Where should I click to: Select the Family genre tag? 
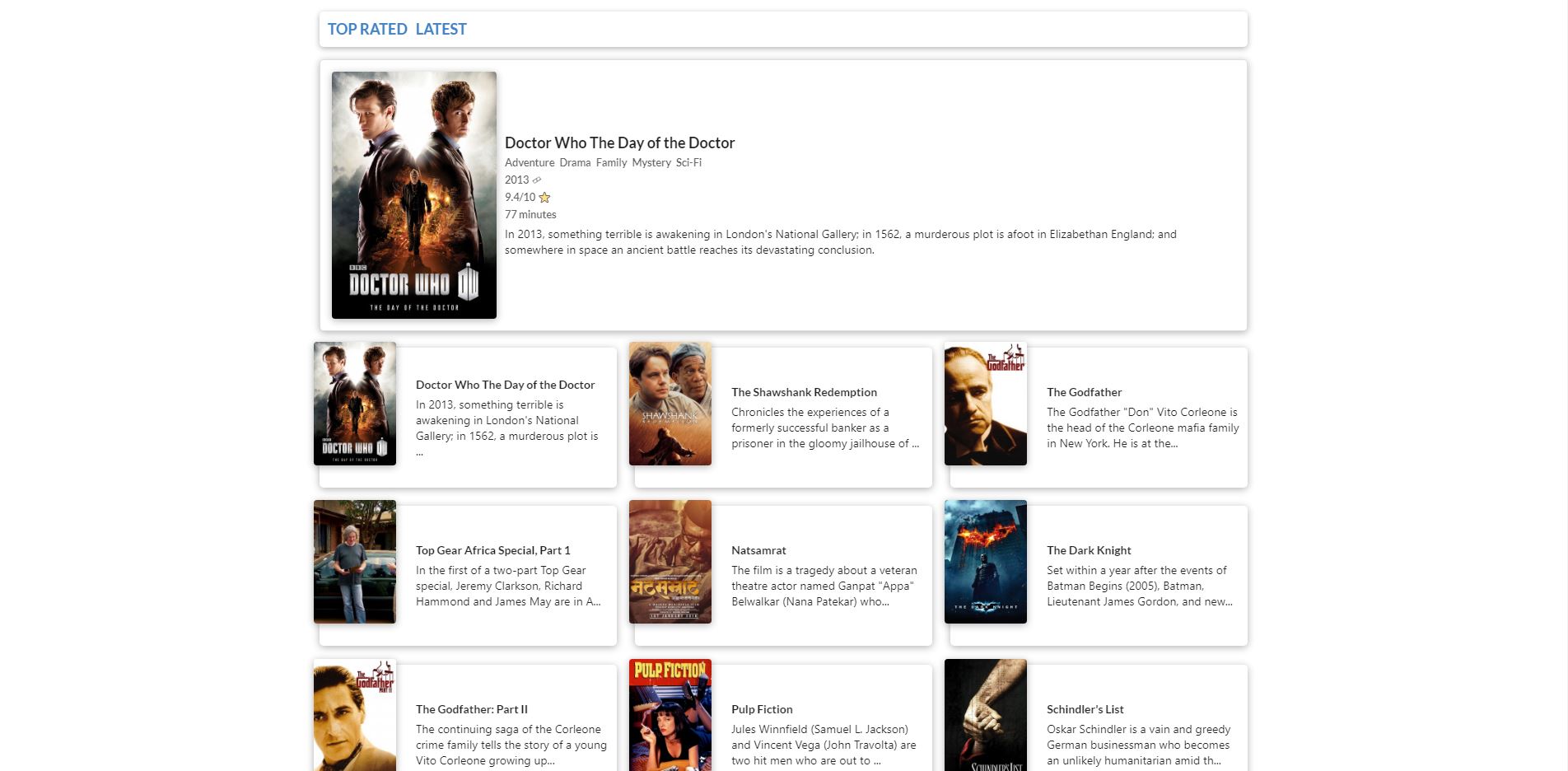click(611, 162)
